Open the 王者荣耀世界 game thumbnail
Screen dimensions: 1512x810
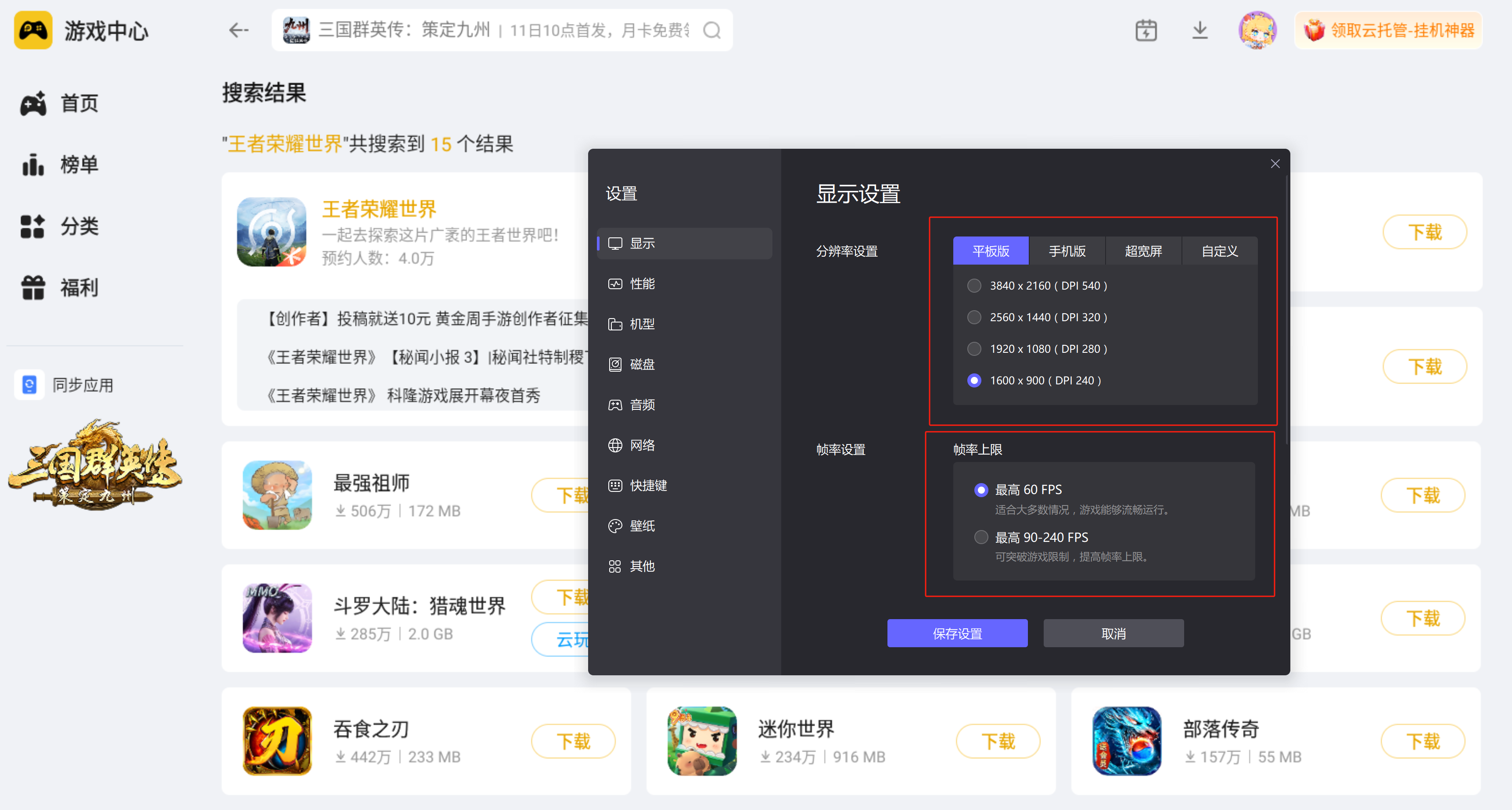click(272, 232)
